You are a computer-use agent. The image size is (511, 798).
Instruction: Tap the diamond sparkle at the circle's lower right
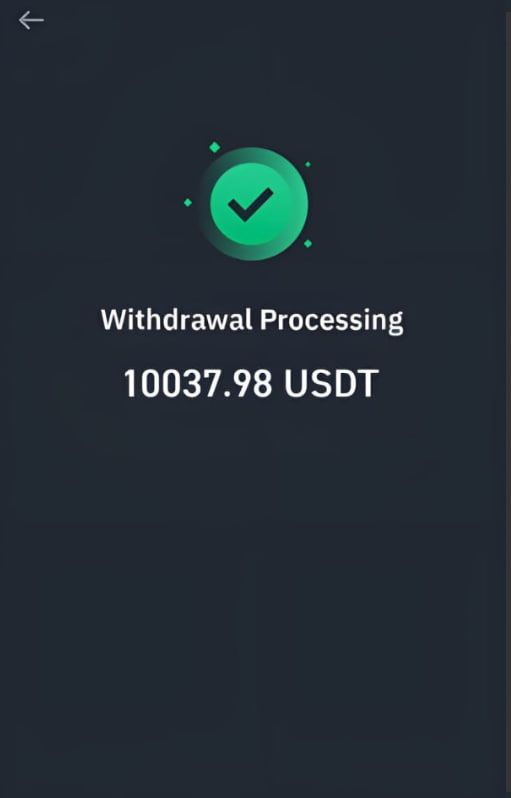308,244
